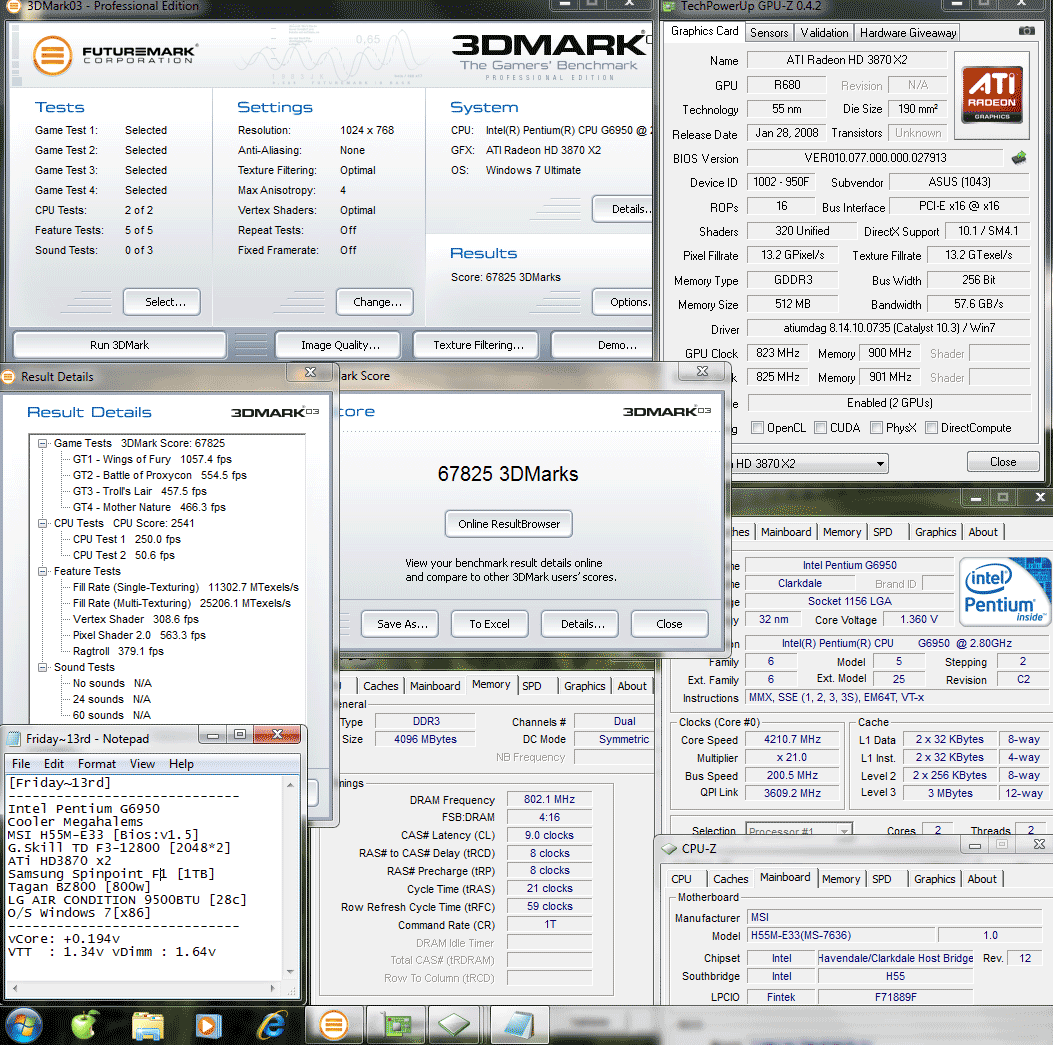Enable the CUDA checkbox in GPU-Z
This screenshot has width=1053, height=1045.
821,428
